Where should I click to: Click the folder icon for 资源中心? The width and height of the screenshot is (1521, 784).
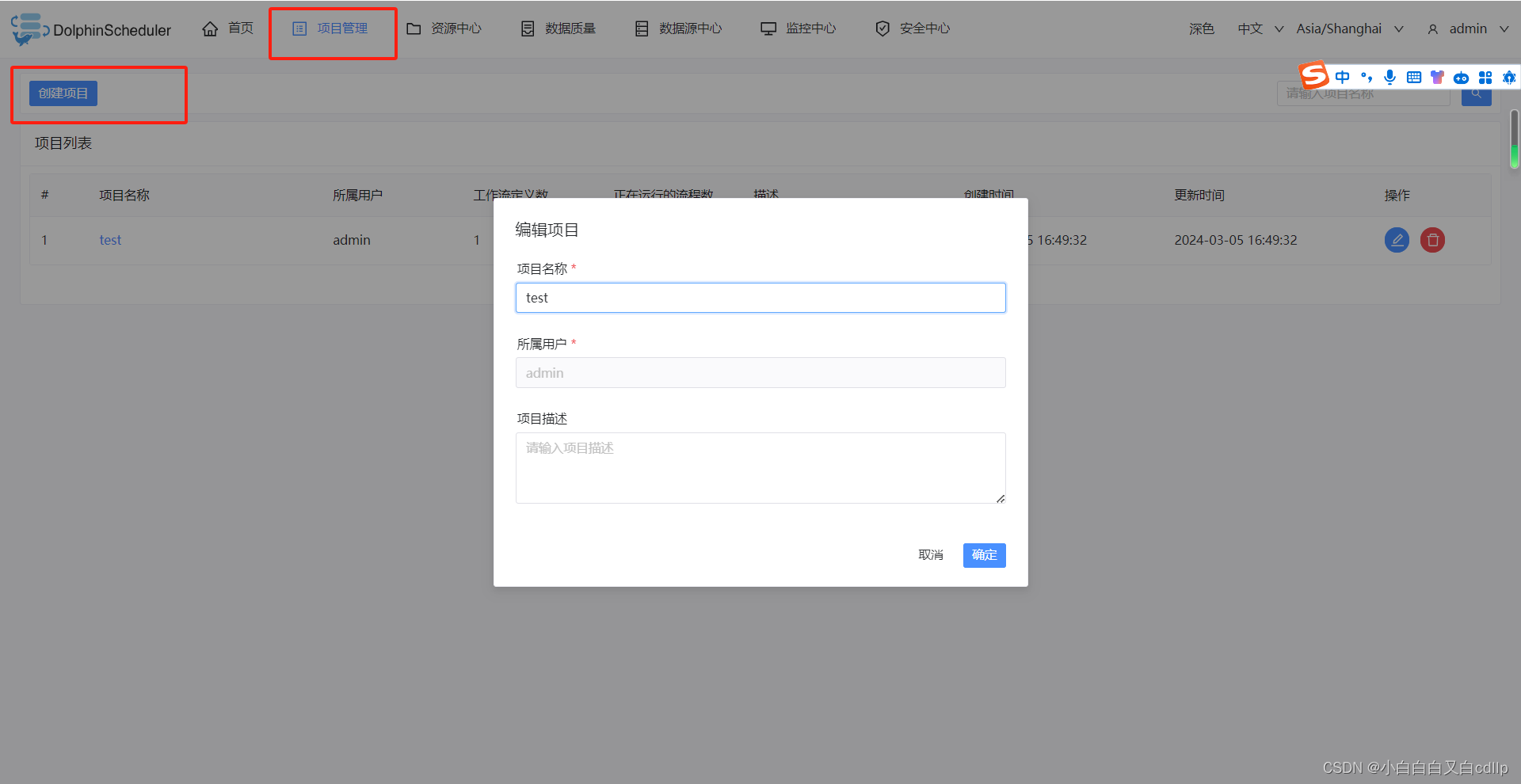[414, 29]
